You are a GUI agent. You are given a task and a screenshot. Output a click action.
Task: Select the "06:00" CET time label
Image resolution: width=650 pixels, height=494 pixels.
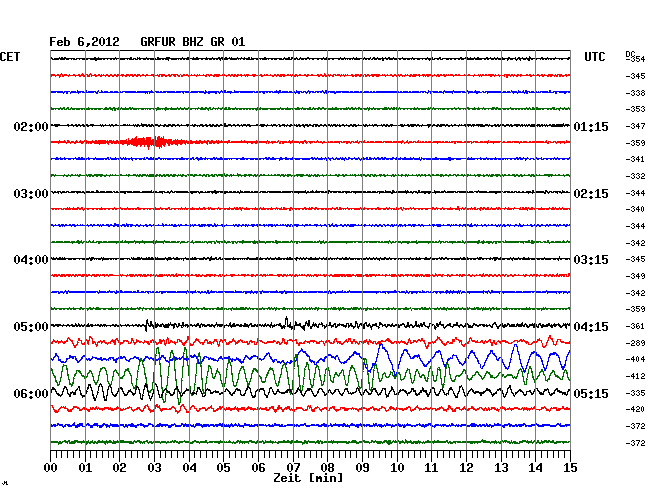(31, 393)
